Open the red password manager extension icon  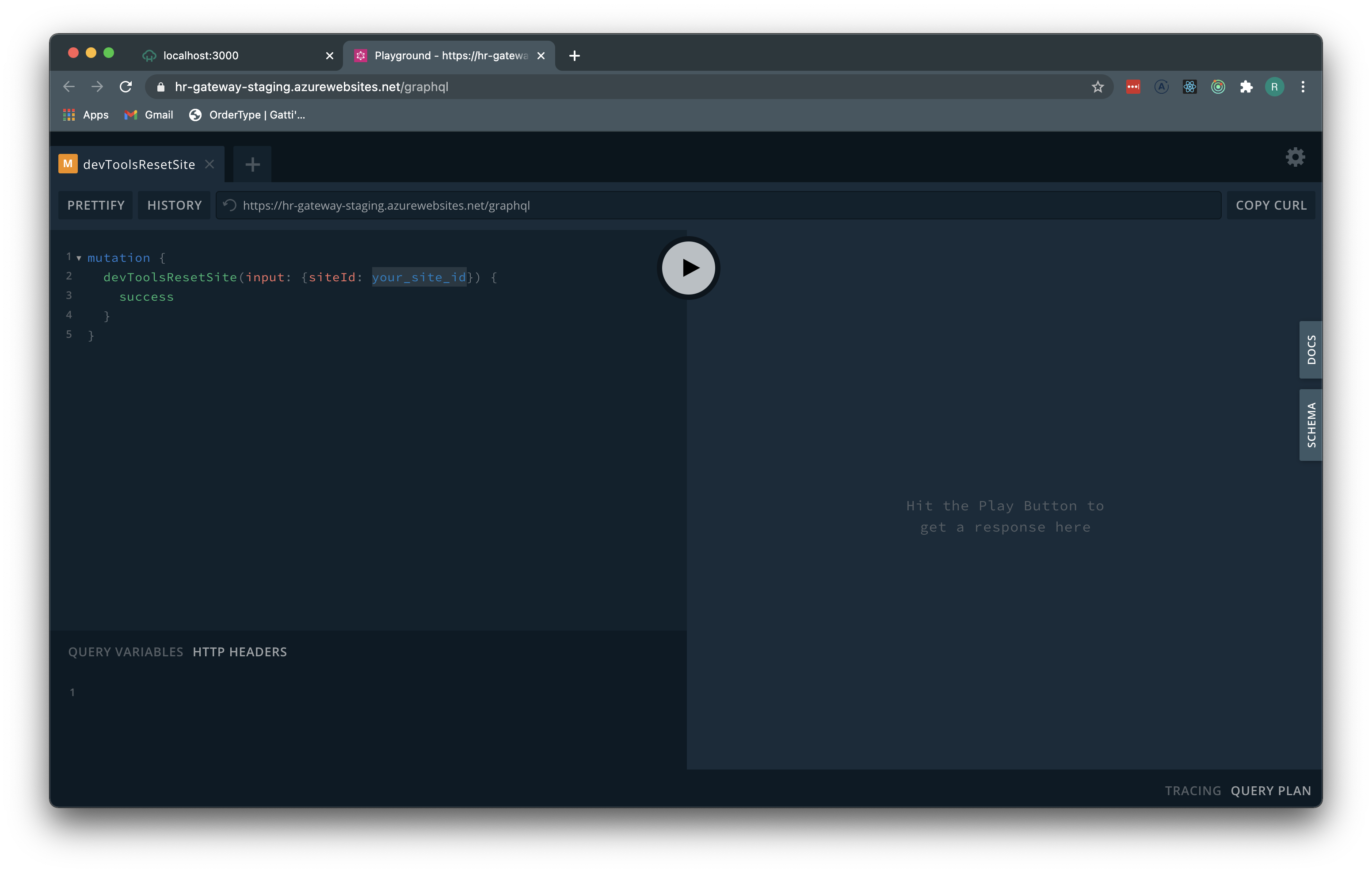tap(1133, 87)
